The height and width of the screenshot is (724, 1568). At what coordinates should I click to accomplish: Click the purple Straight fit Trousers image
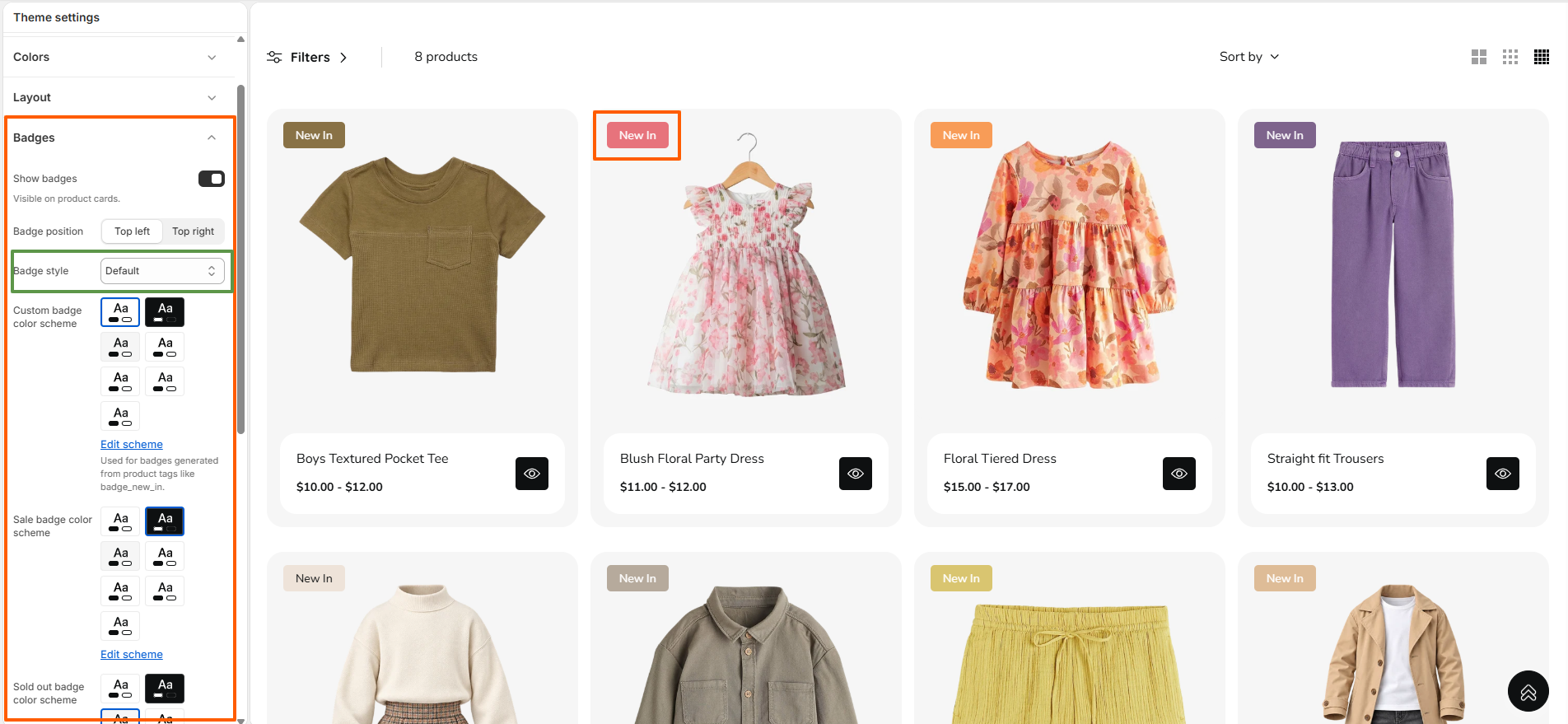pos(1393,264)
